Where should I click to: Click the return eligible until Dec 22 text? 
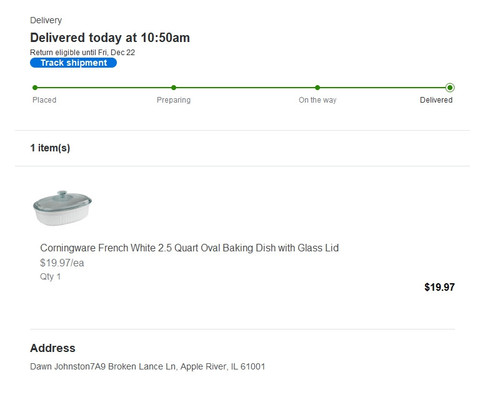coord(82,52)
